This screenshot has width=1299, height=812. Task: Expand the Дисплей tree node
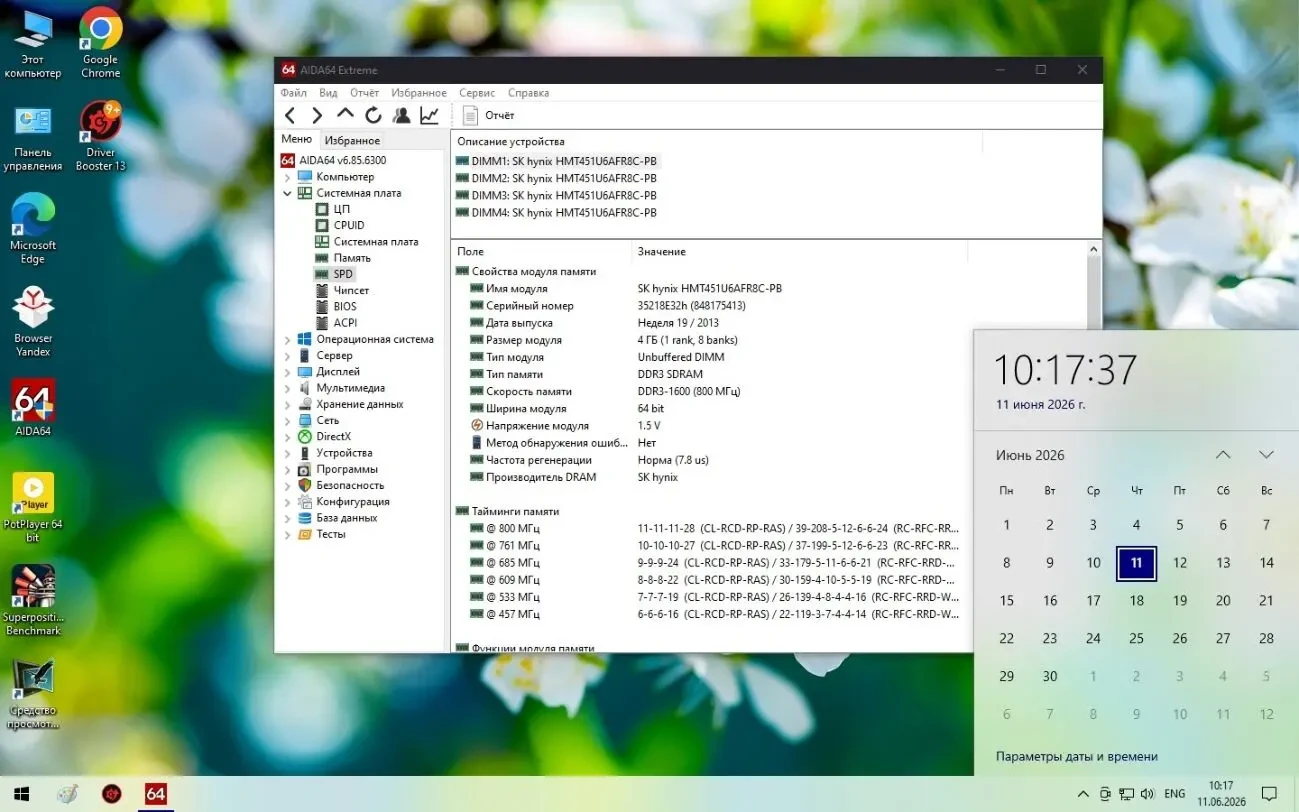pyautogui.click(x=288, y=372)
